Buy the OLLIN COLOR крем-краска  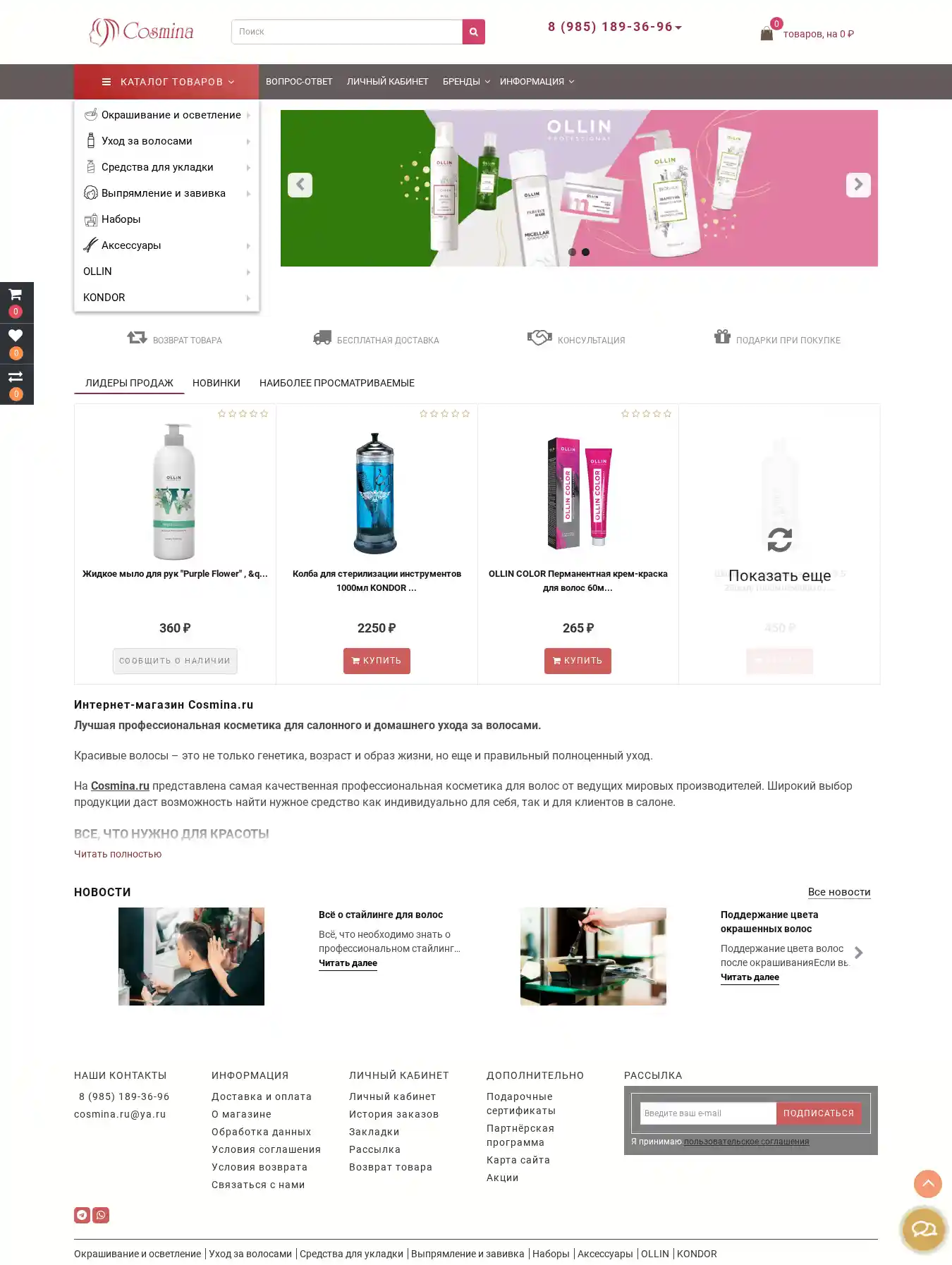tap(578, 661)
